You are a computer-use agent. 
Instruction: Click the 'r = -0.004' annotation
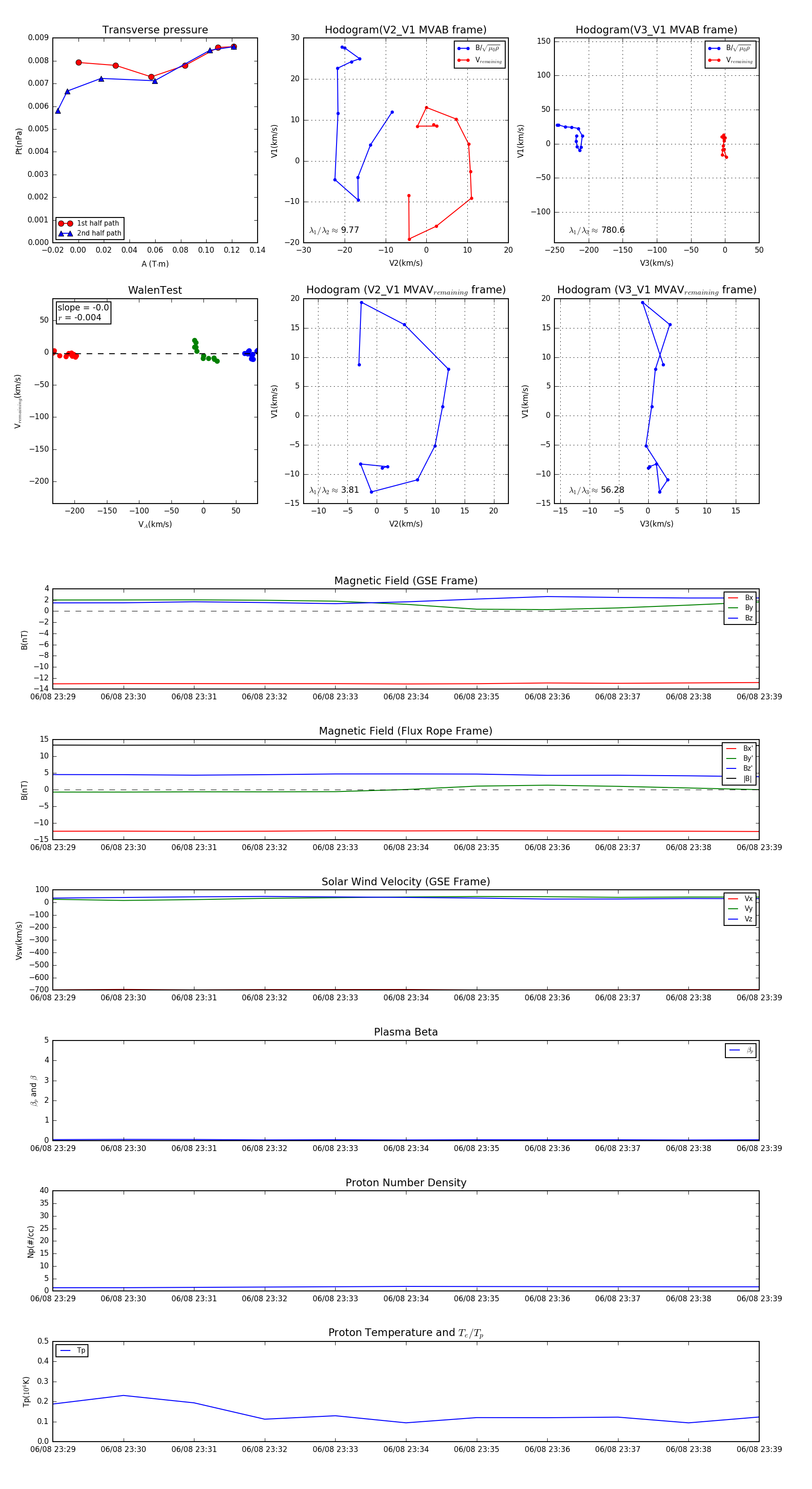point(80,317)
